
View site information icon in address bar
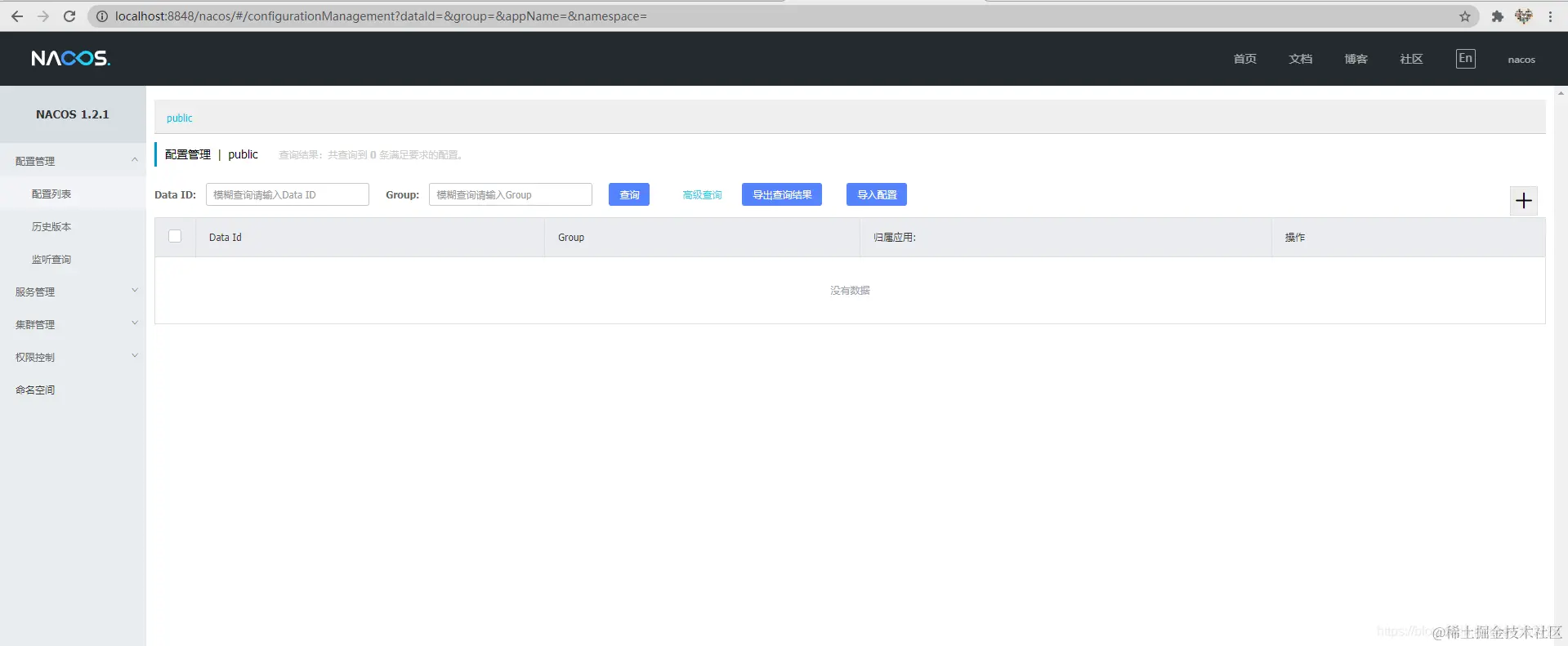(102, 16)
